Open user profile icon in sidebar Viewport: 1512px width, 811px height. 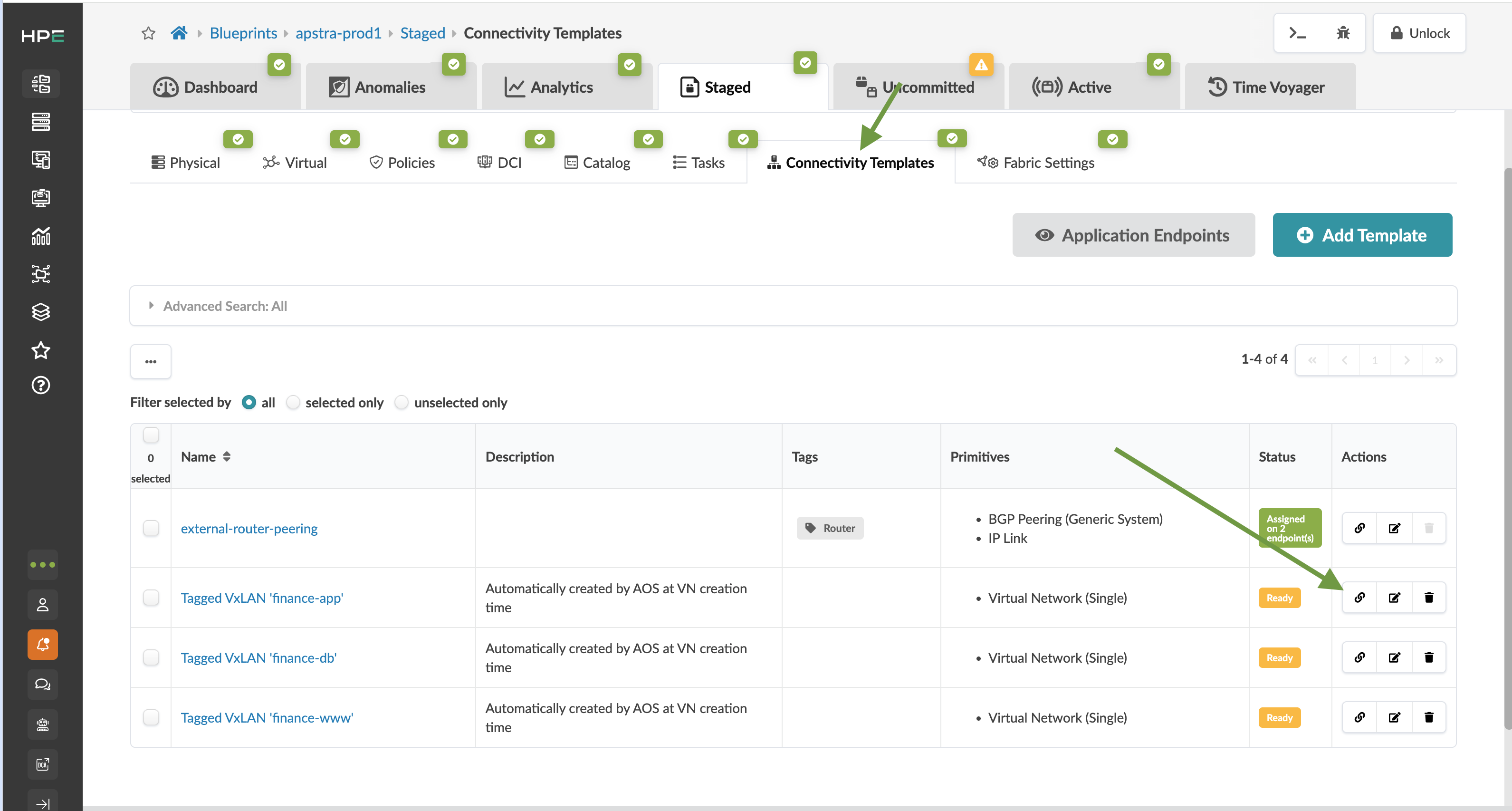point(42,605)
